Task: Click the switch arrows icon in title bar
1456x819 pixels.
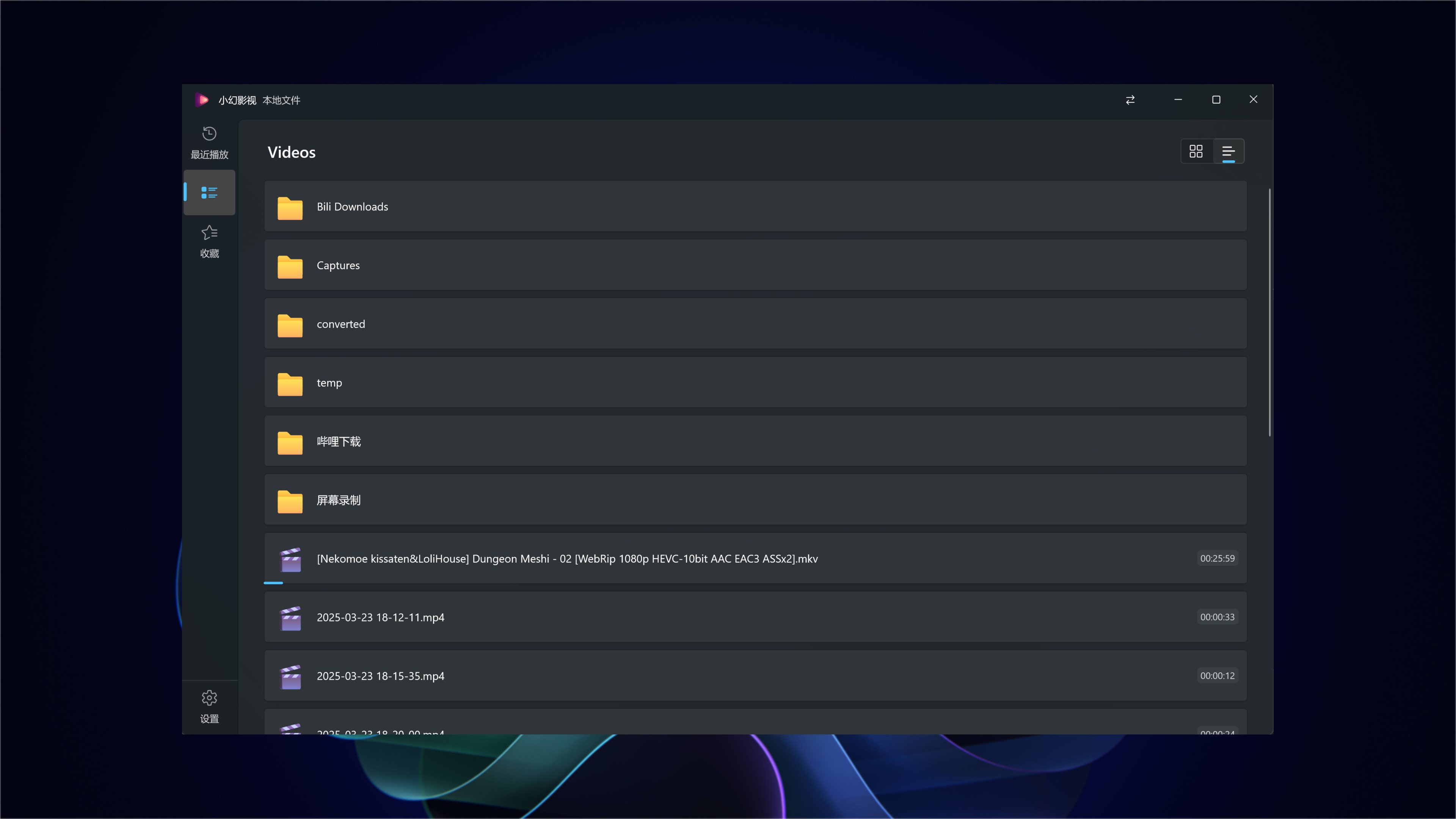Action: (x=1130, y=100)
